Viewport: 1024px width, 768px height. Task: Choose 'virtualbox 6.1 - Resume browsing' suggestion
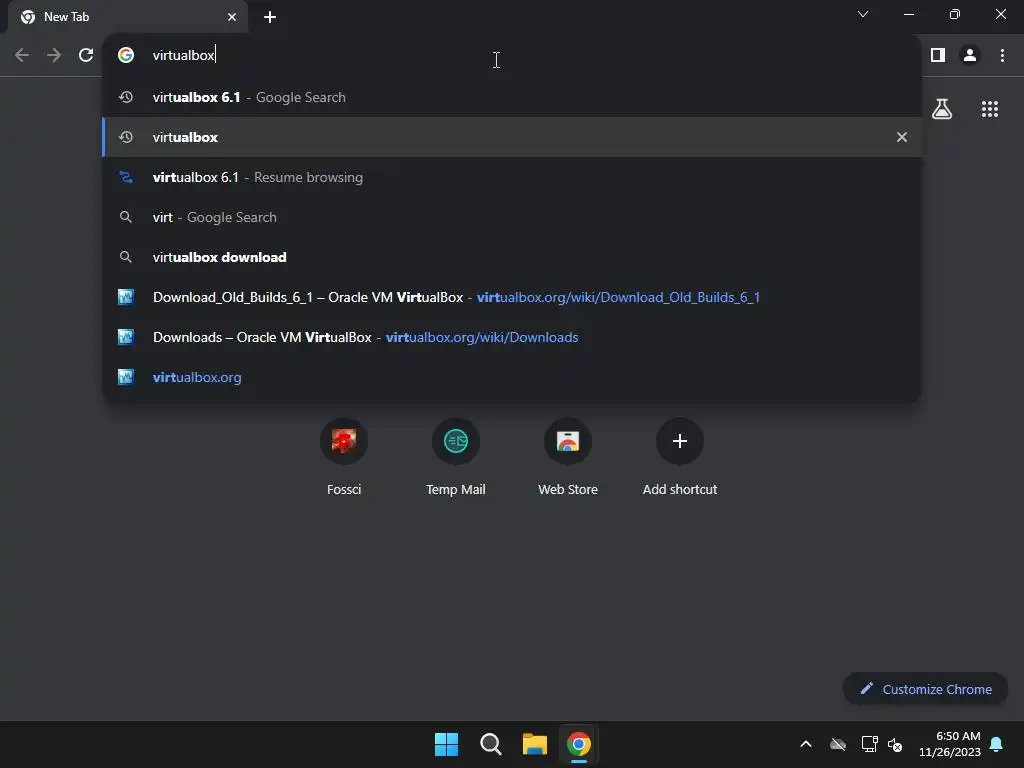click(512, 177)
